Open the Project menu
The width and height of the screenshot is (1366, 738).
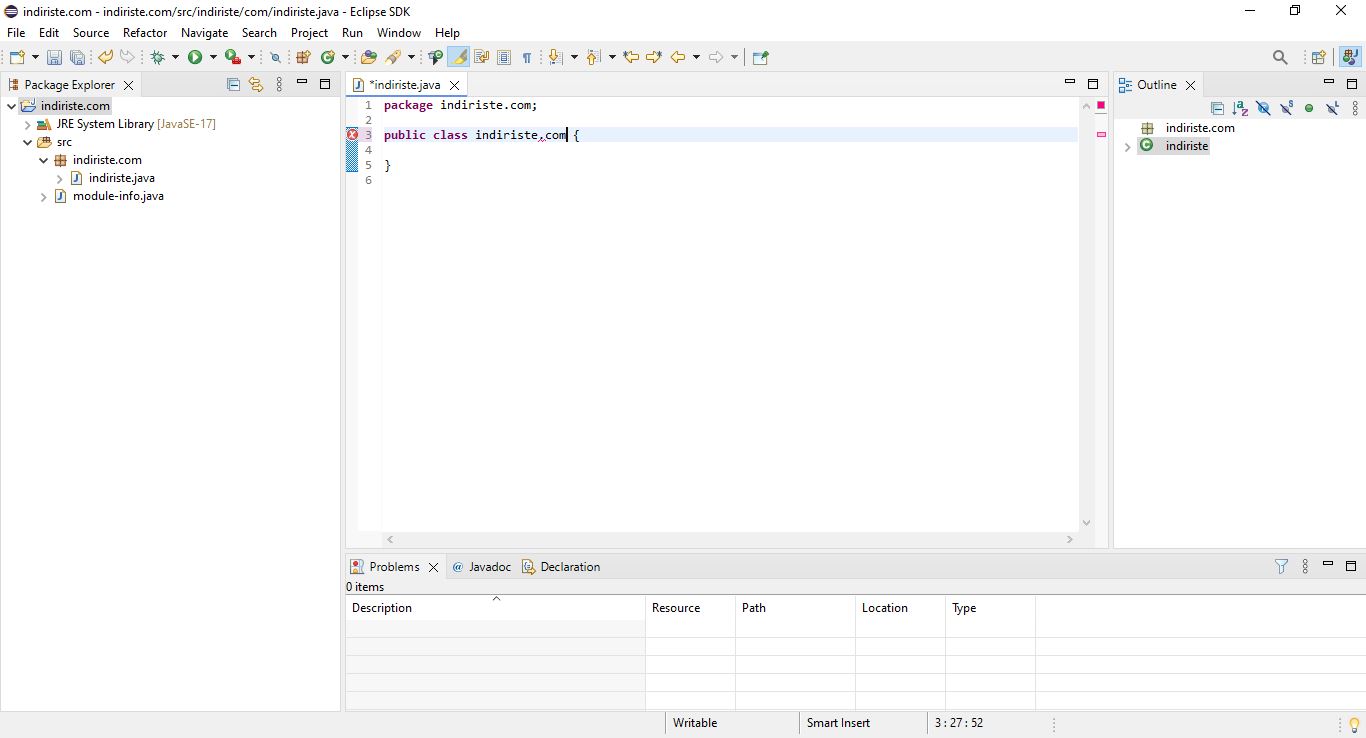[x=309, y=33]
